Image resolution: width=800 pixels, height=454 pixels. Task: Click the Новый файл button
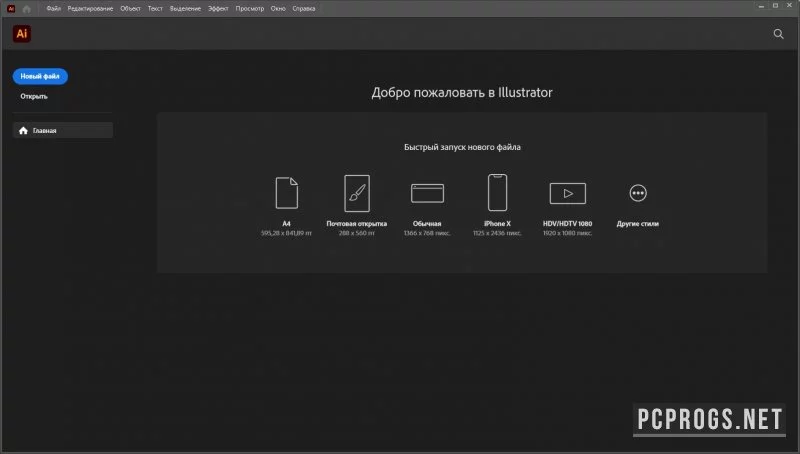(40, 76)
